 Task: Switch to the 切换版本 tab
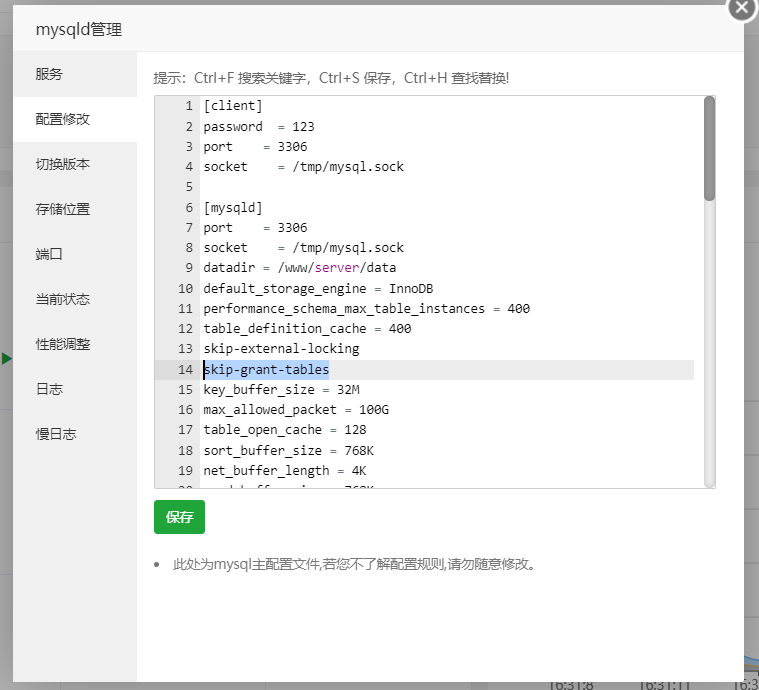(x=75, y=164)
